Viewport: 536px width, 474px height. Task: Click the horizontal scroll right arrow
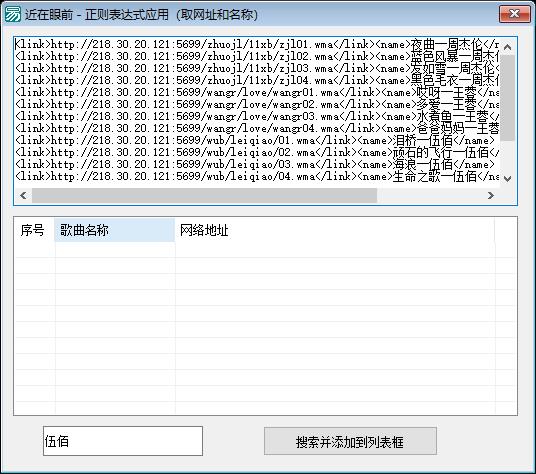coord(491,195)
